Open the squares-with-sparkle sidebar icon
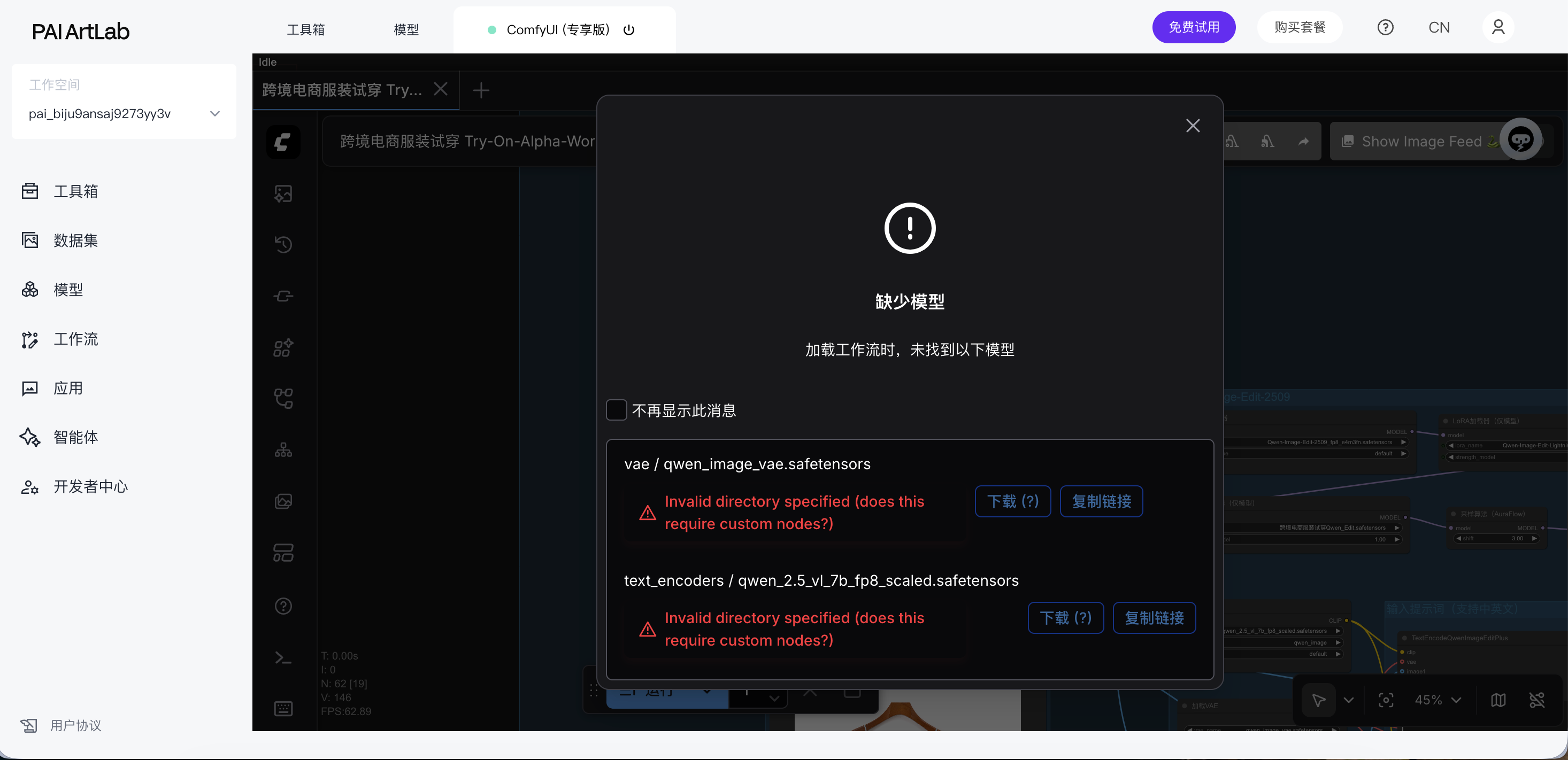Viewport: 1568px width, 760px height. (283, 347)
